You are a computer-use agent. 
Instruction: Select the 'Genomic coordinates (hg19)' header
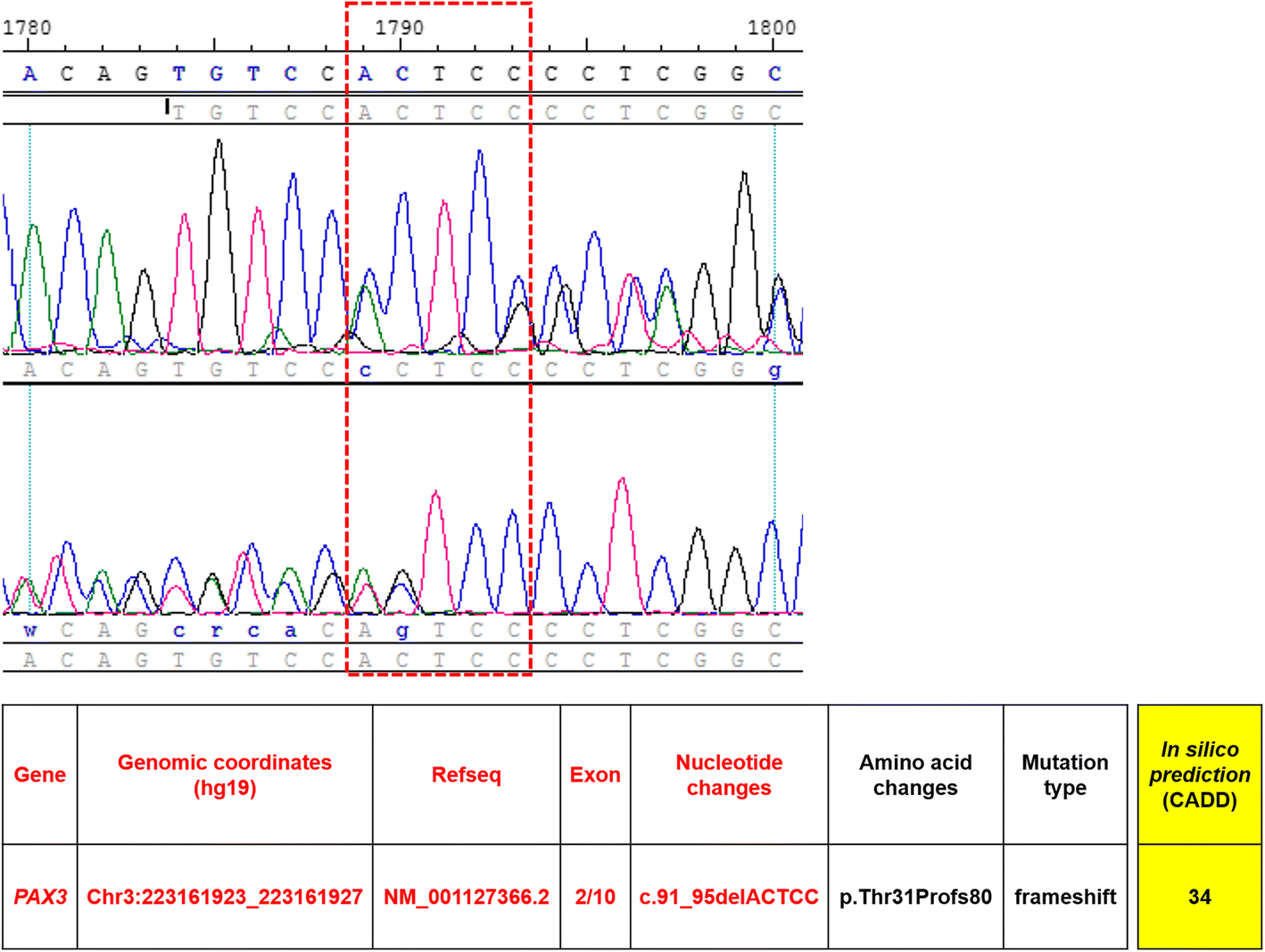point(225,774)
